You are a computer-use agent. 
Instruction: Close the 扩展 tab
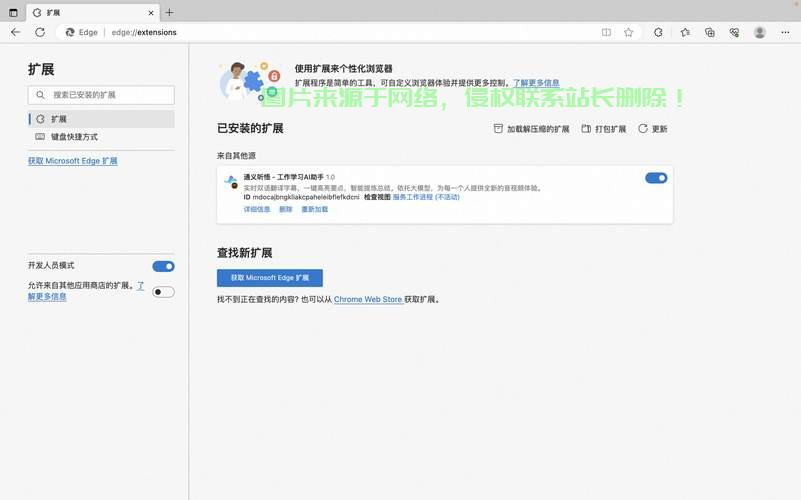151,13
